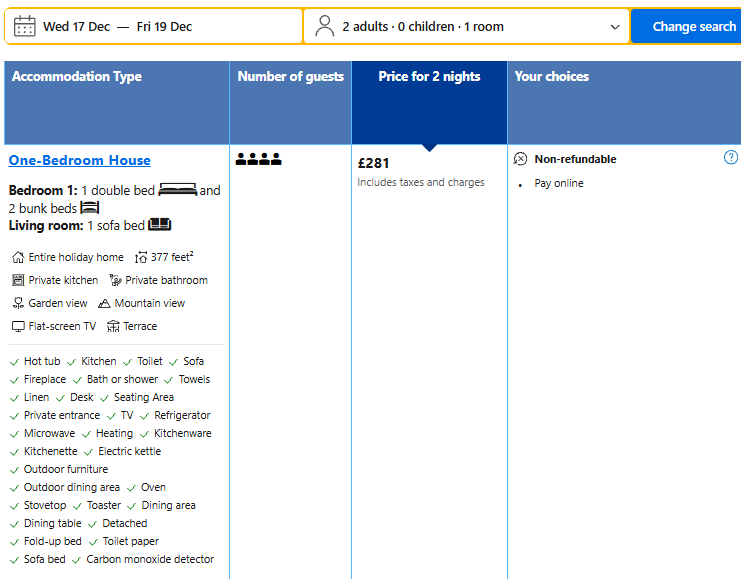741x579 pixels.
Task: Click the Hot tub checkmark item
Action: click(41, 361)
